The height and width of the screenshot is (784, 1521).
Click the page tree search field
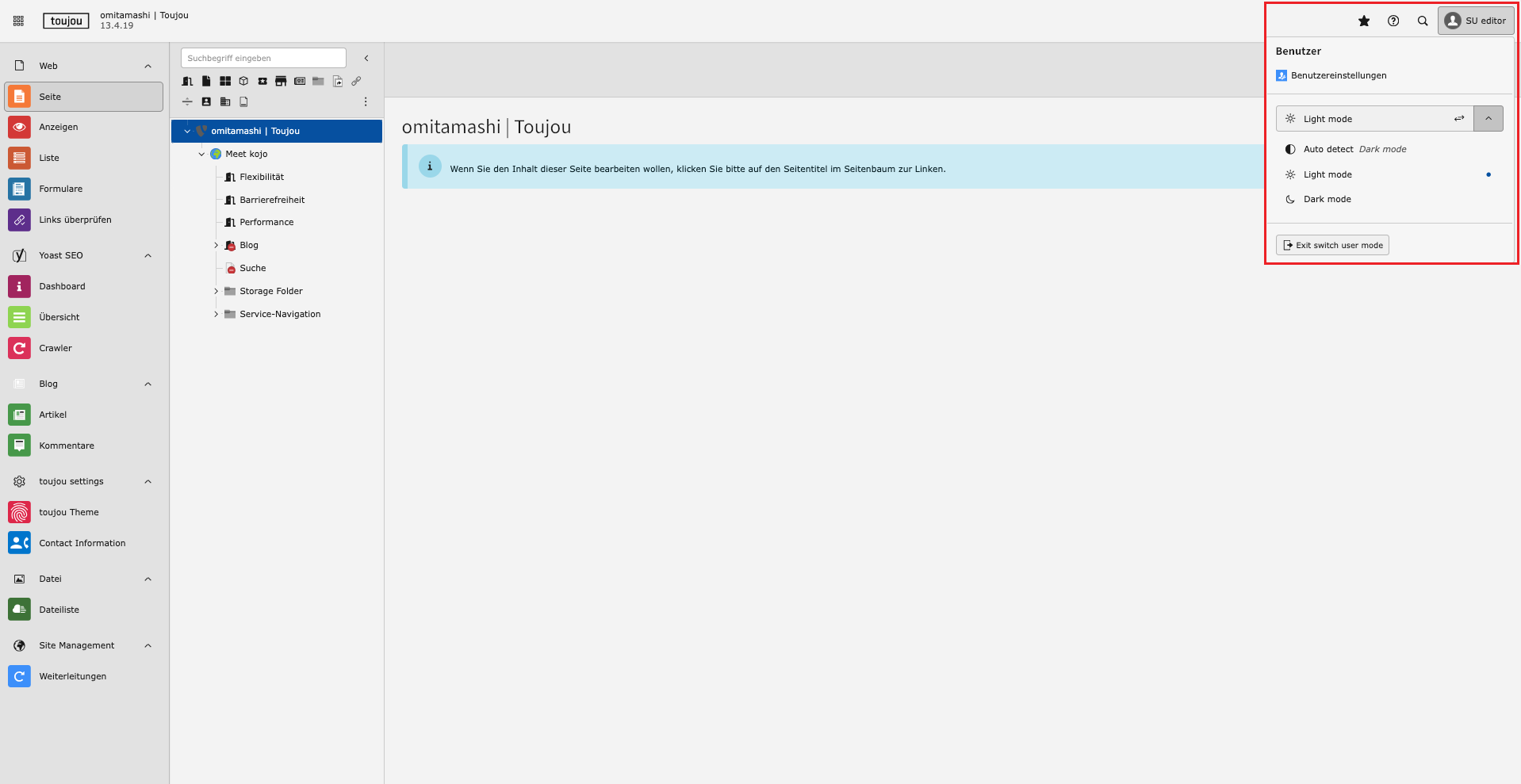pos(263,58)
